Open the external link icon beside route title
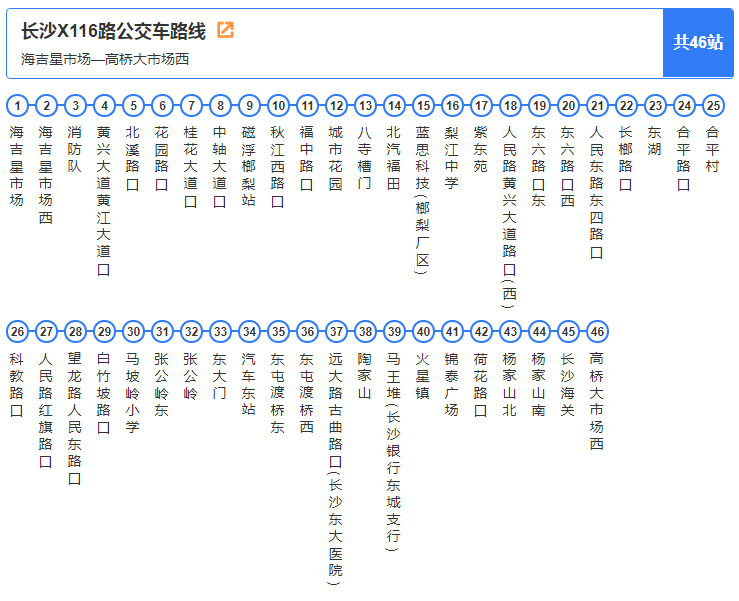This screenshot has height=601, width=739. 225,31
